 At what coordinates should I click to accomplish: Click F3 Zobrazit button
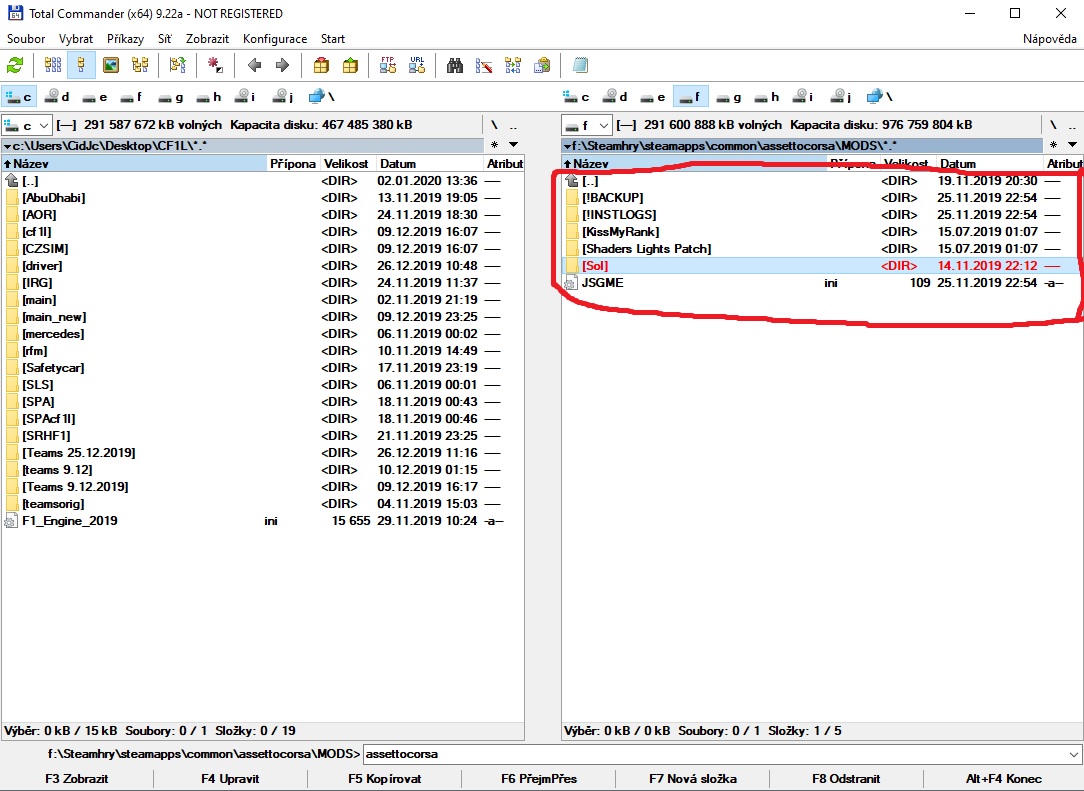coord(77,779)
